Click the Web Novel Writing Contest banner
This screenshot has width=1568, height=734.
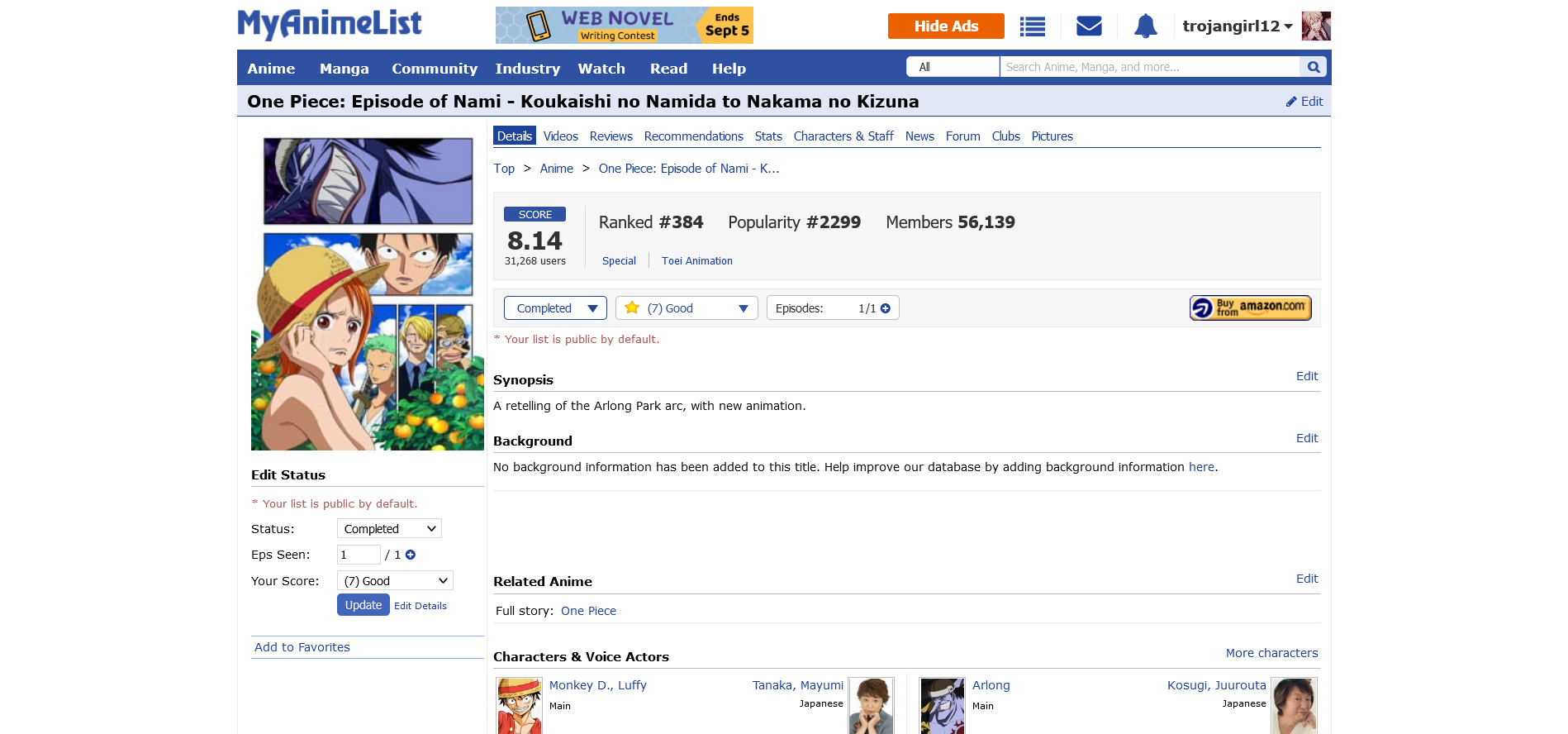[x=625, y=26]
